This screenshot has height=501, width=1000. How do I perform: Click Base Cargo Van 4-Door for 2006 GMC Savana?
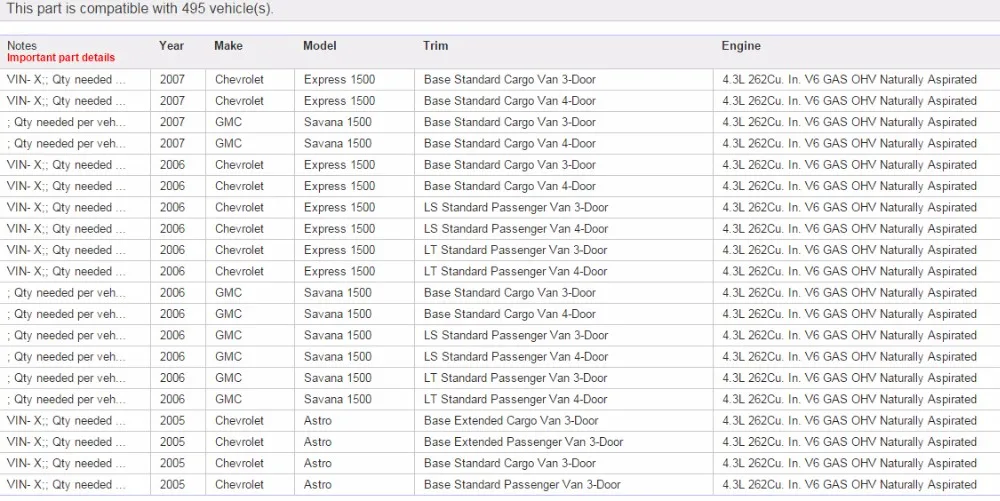510,314
